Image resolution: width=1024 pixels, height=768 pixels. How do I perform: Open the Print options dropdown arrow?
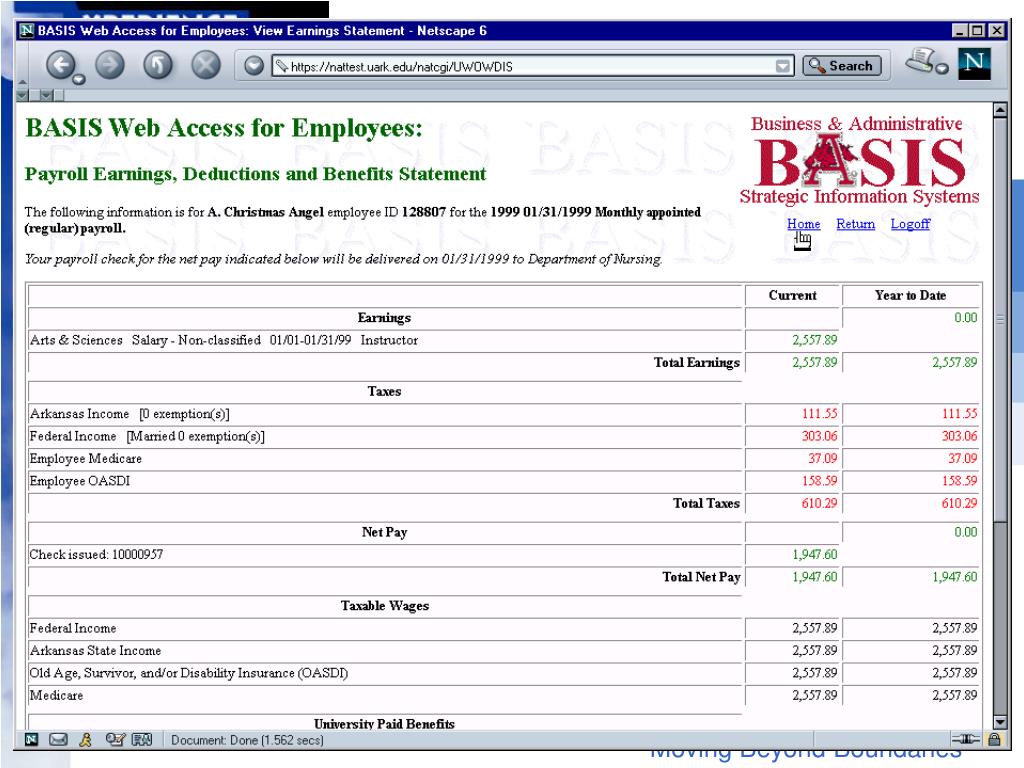click(x=942, y=68)
